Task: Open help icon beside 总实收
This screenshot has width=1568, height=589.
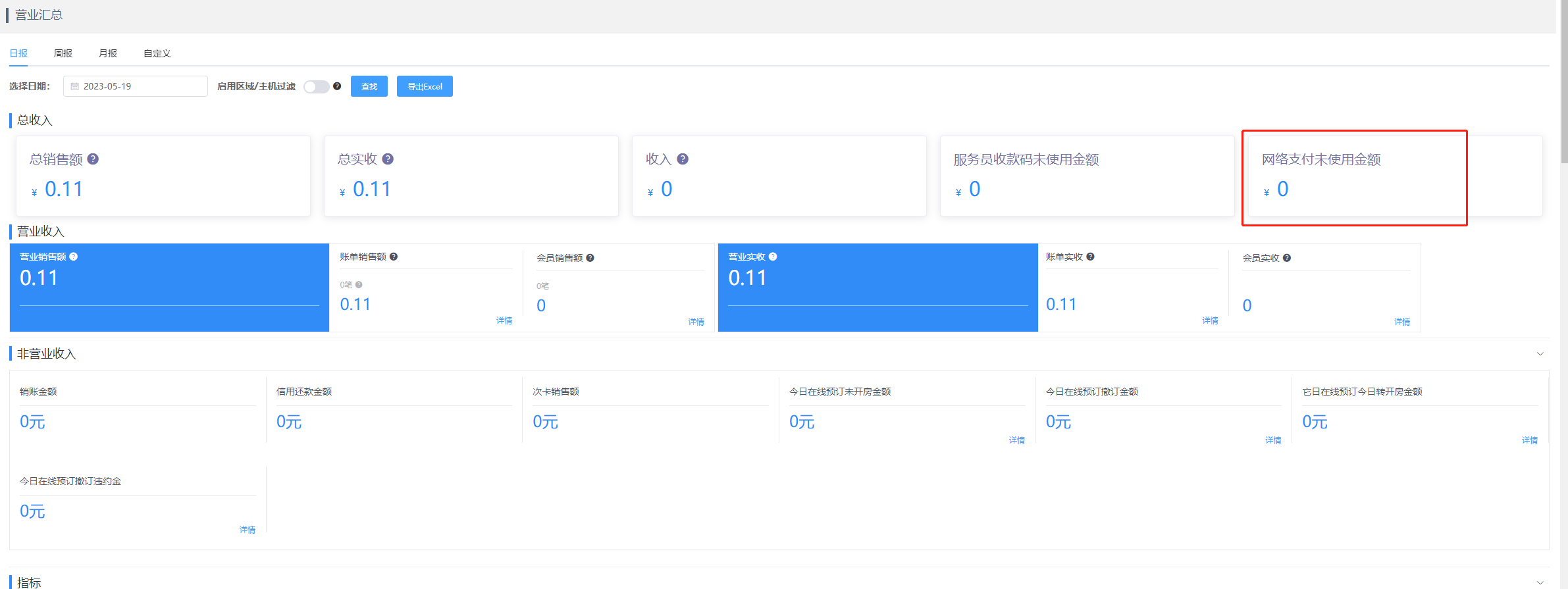Action: (388, 159)
